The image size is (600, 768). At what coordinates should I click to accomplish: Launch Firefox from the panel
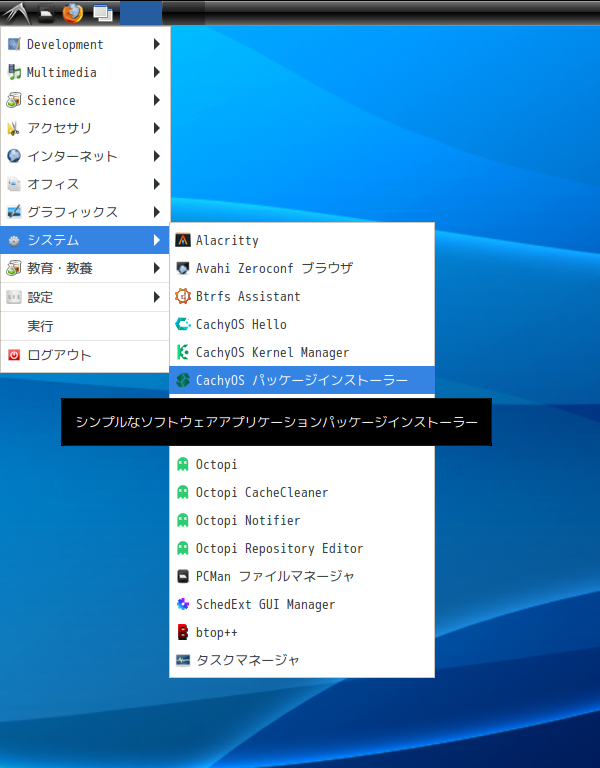click(x=72, y=13)
